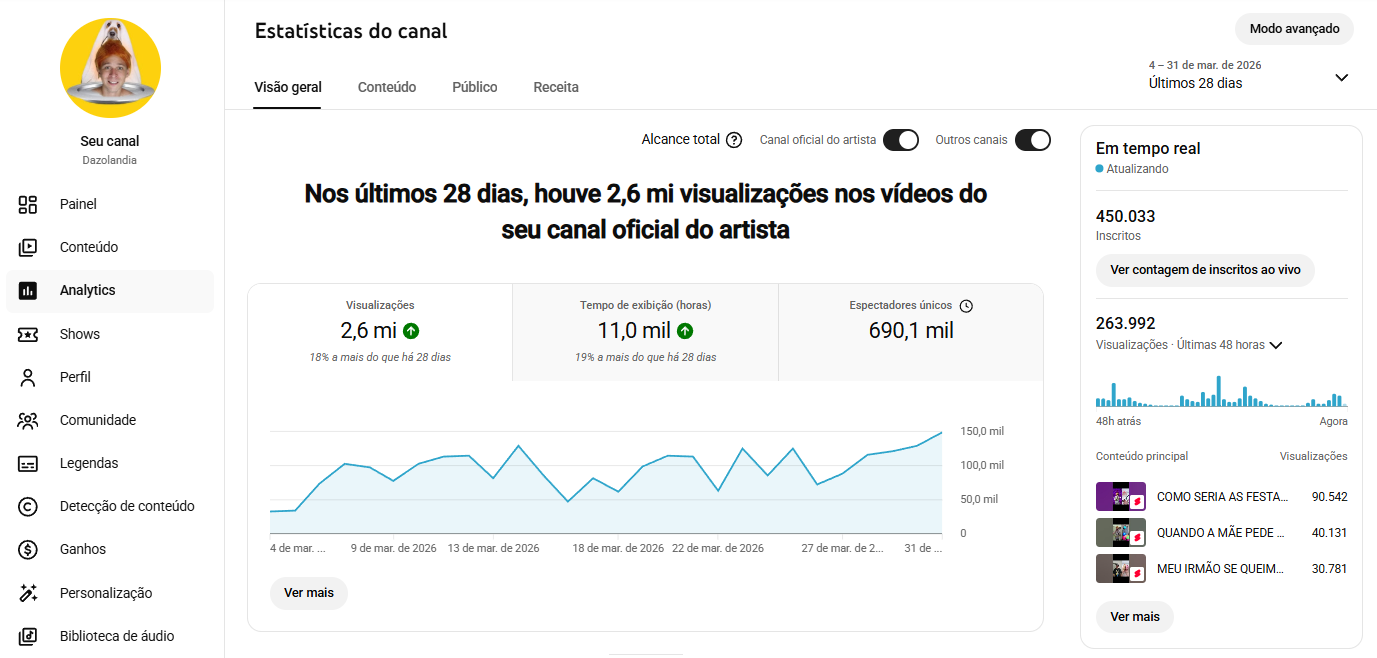Click the clock icon beside Espectadores únicos
This screenshot has height=658, width=1377.
[x=966, y=306]
